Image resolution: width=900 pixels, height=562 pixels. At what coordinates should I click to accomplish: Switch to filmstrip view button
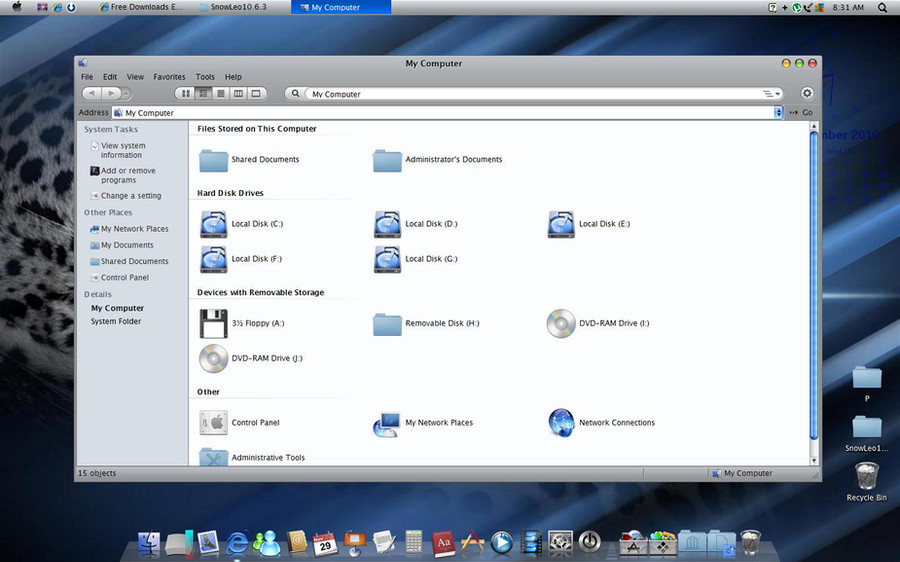point(257,93)
